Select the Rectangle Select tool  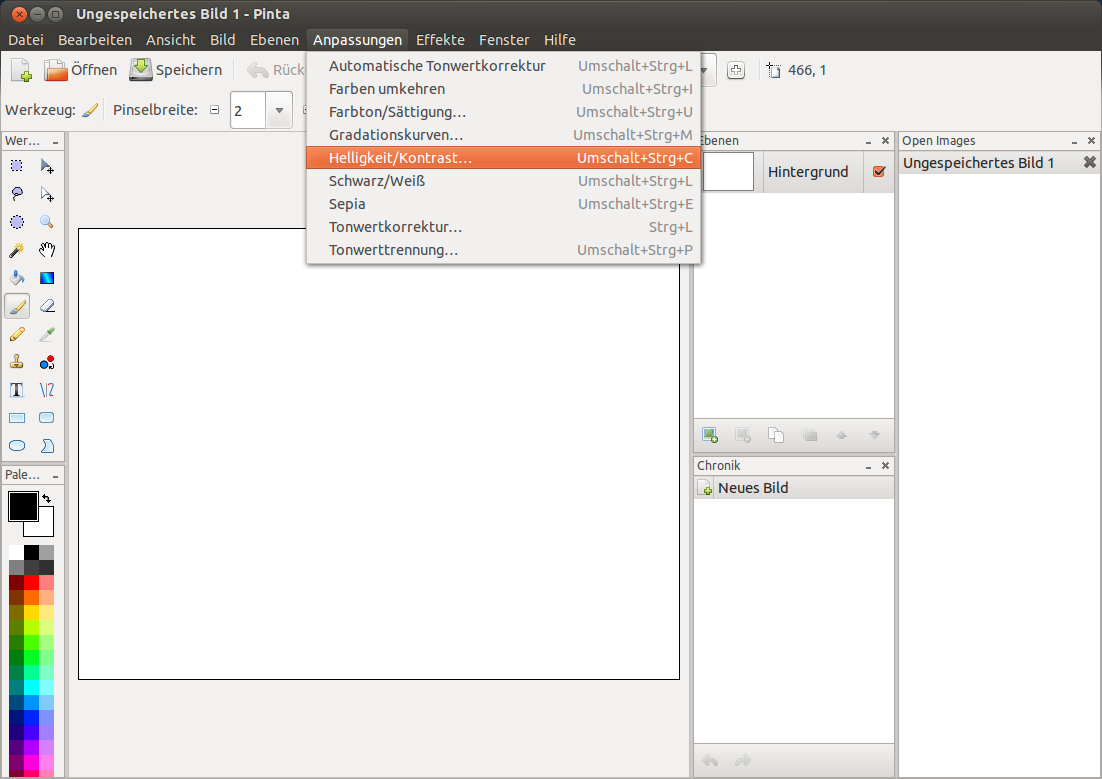click(17, 166)
